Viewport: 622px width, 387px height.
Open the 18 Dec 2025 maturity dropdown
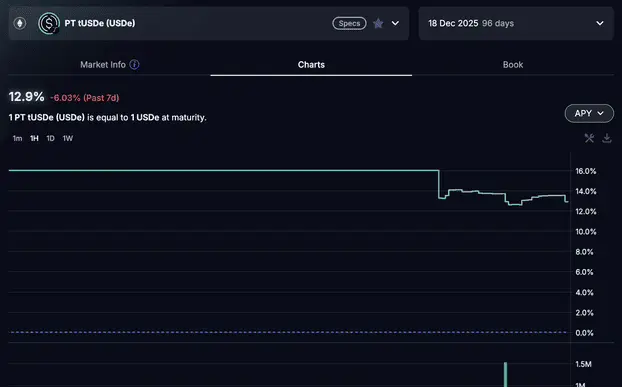pos(516,23)
